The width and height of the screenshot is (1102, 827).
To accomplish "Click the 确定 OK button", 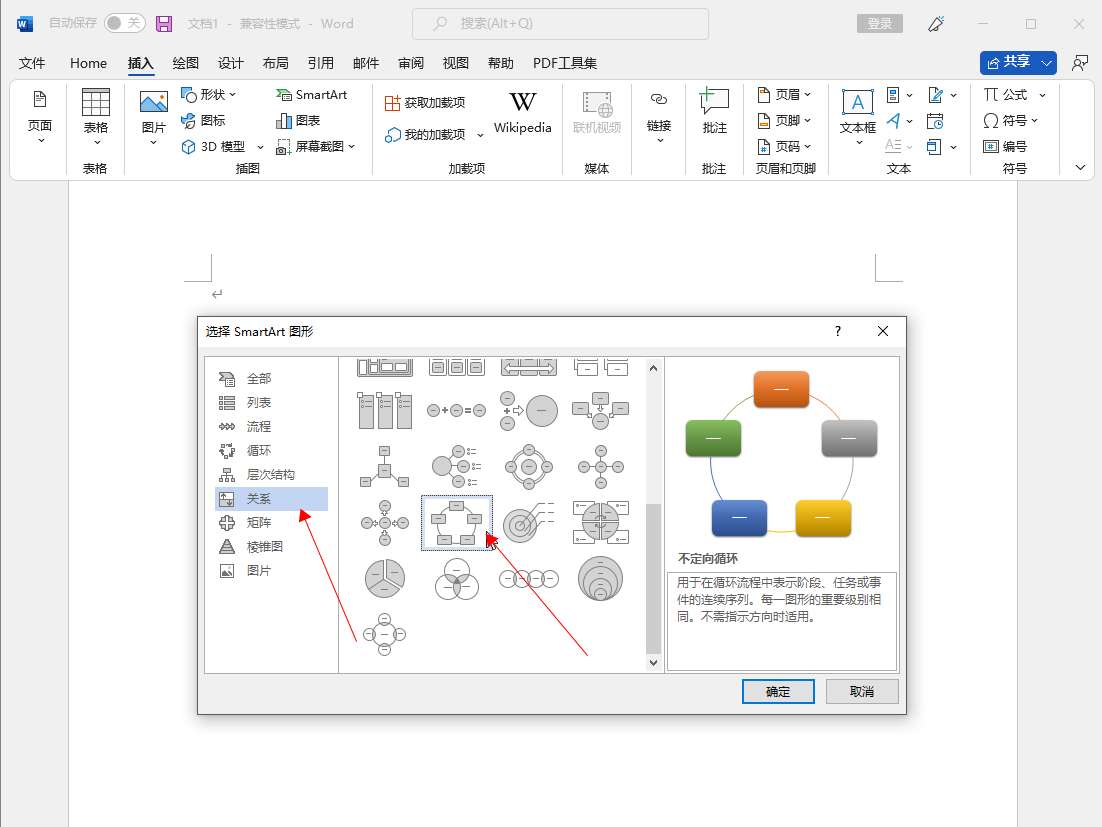I will pos(778,691).
